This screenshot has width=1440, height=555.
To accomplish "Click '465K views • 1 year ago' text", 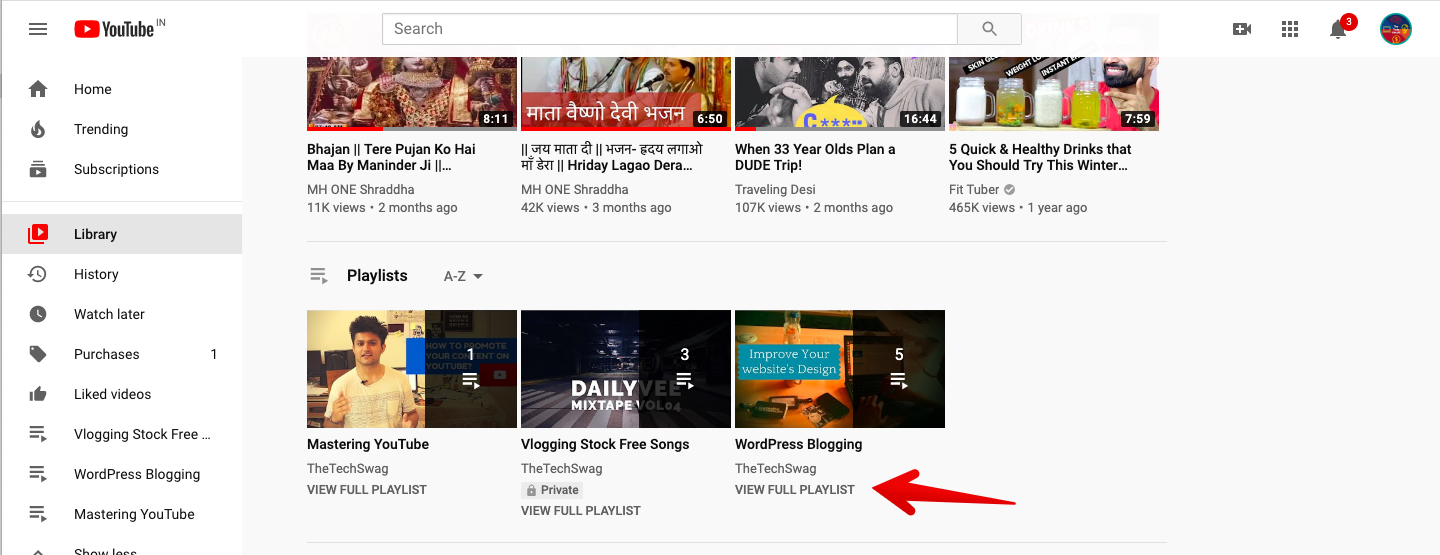I will click(x=1018, y=208).
